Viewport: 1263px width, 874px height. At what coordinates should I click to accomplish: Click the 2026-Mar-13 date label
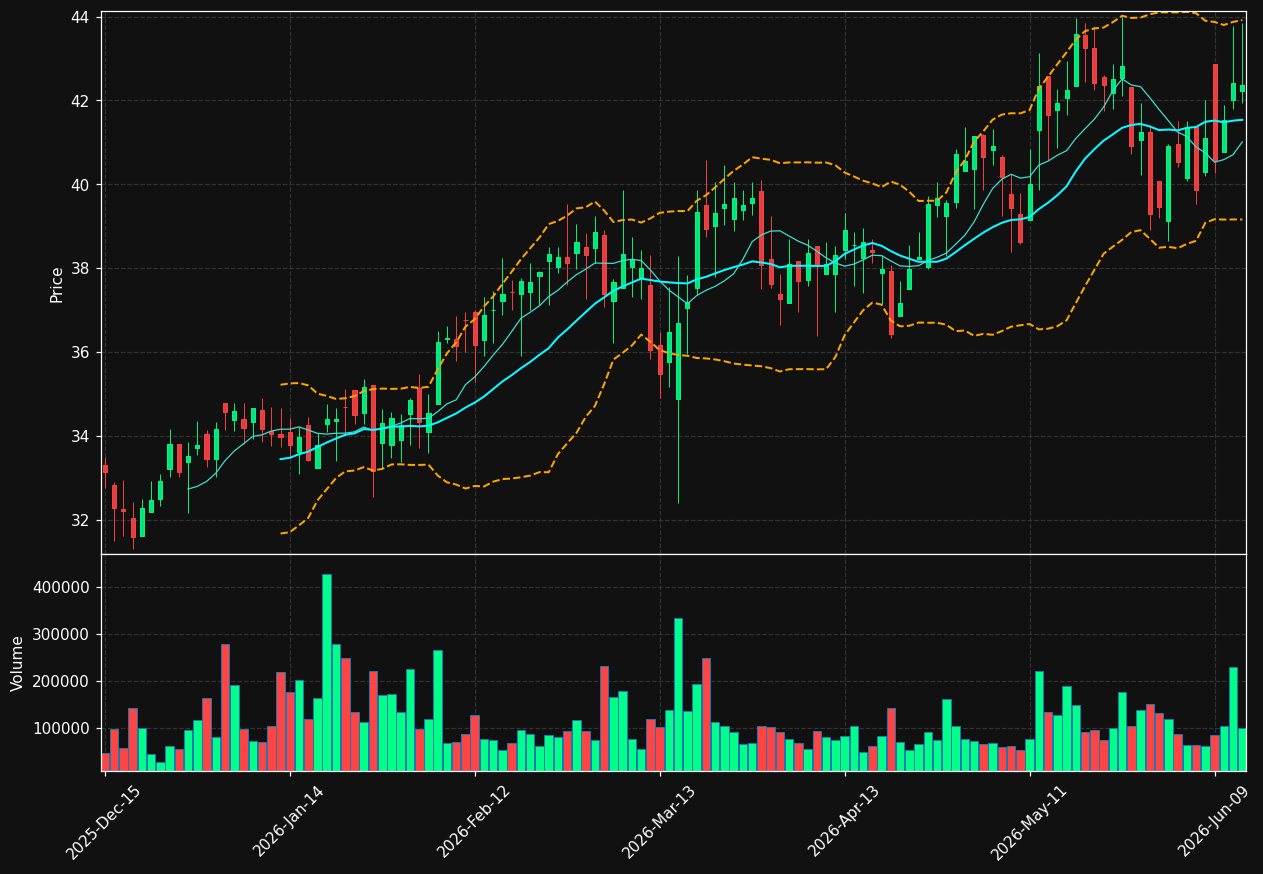click(x=659, y=822)
